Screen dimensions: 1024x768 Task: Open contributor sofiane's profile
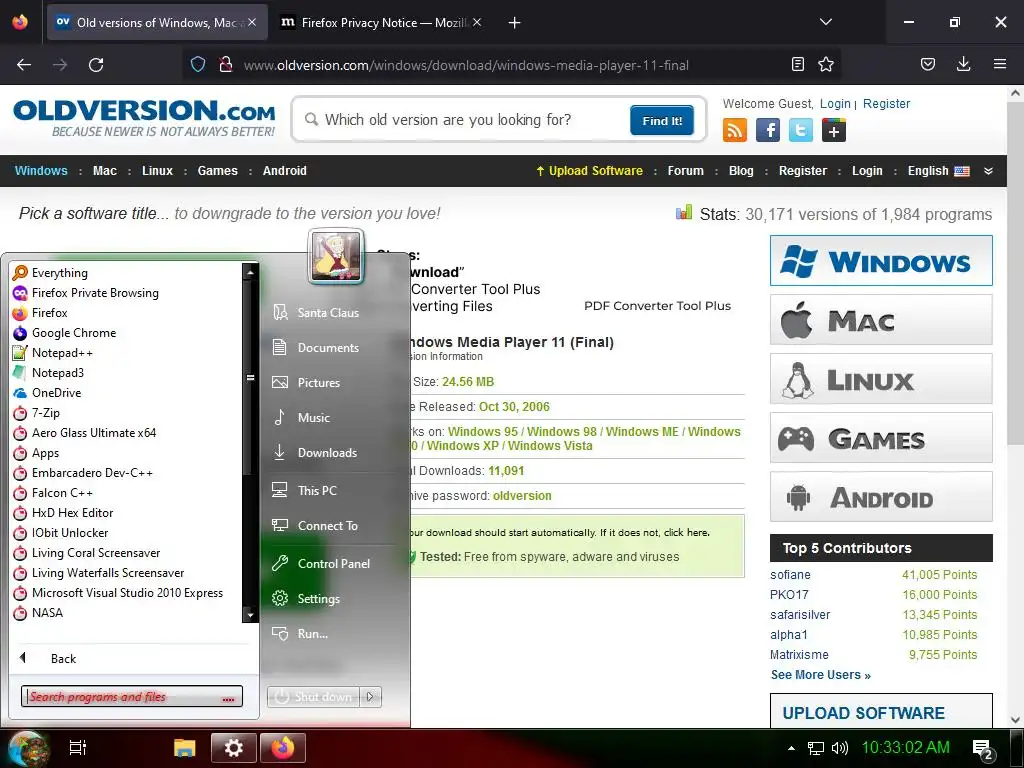[x=790, y=575]
